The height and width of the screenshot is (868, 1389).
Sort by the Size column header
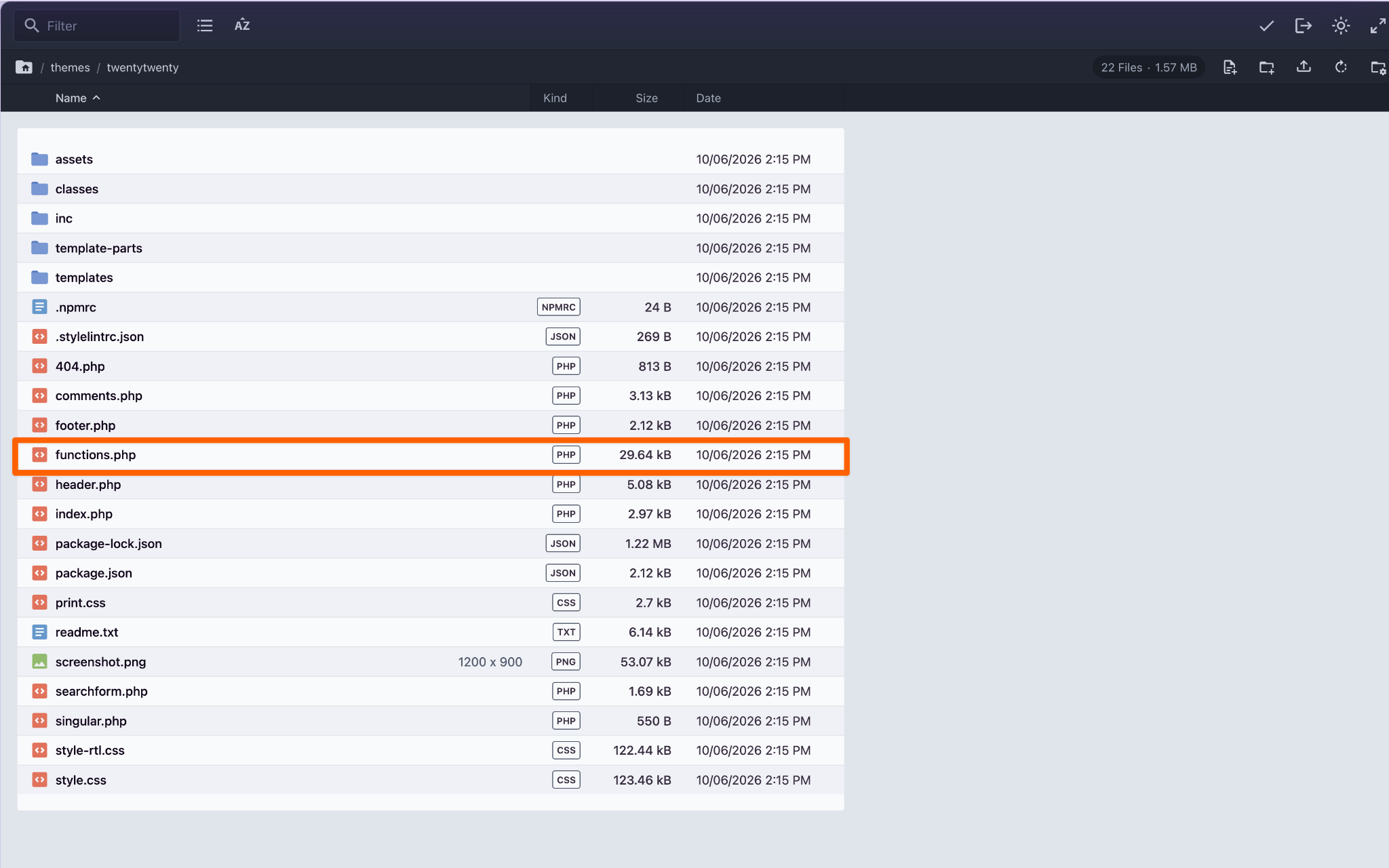tap(646, 98)
